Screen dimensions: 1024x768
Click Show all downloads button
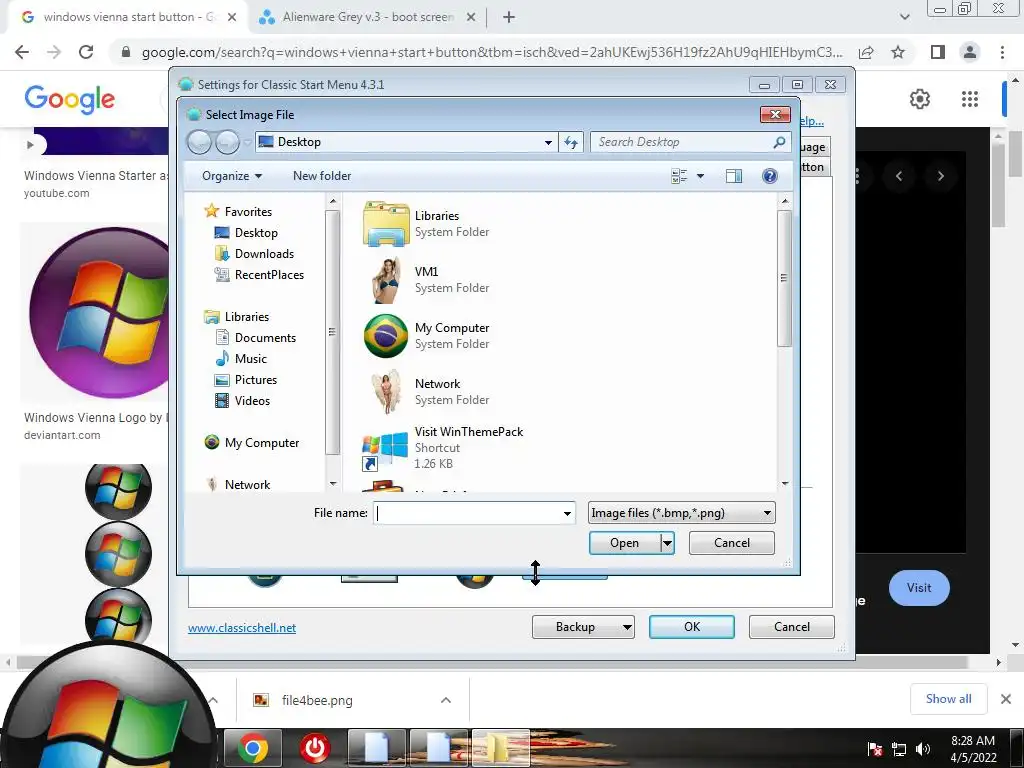(948, 699)
